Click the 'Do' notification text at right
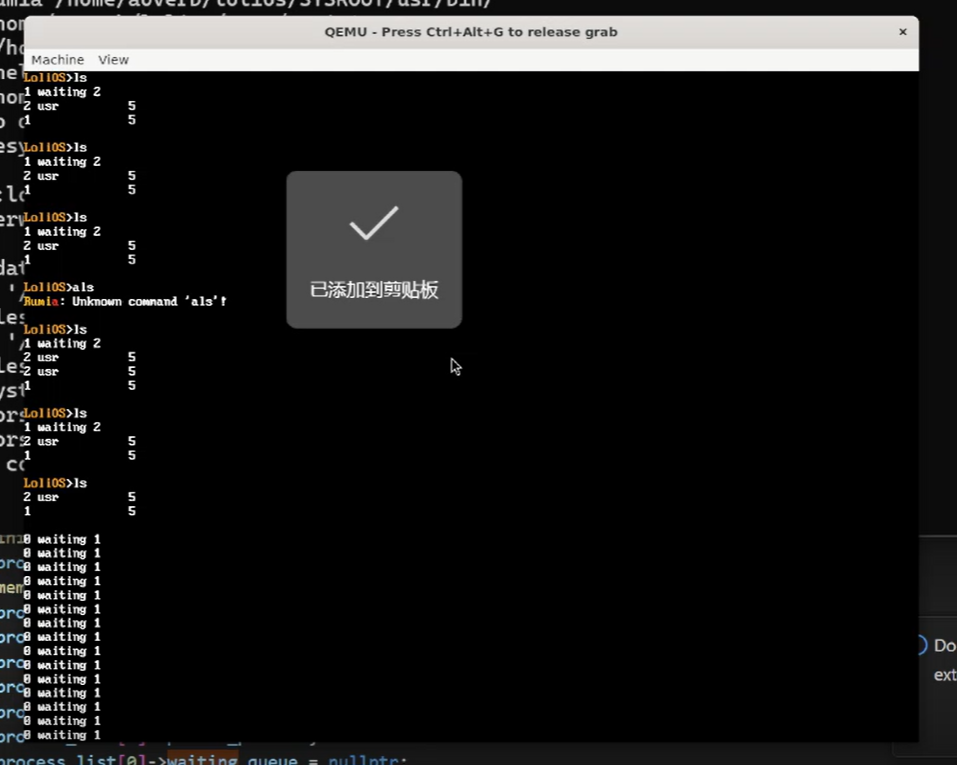The image size is (957, 765). (944, 646)
